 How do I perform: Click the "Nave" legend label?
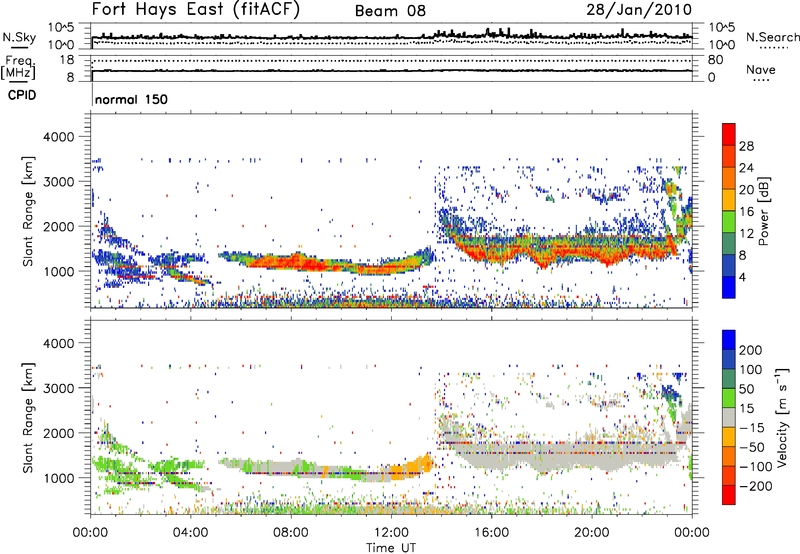(x=760, y=69)
